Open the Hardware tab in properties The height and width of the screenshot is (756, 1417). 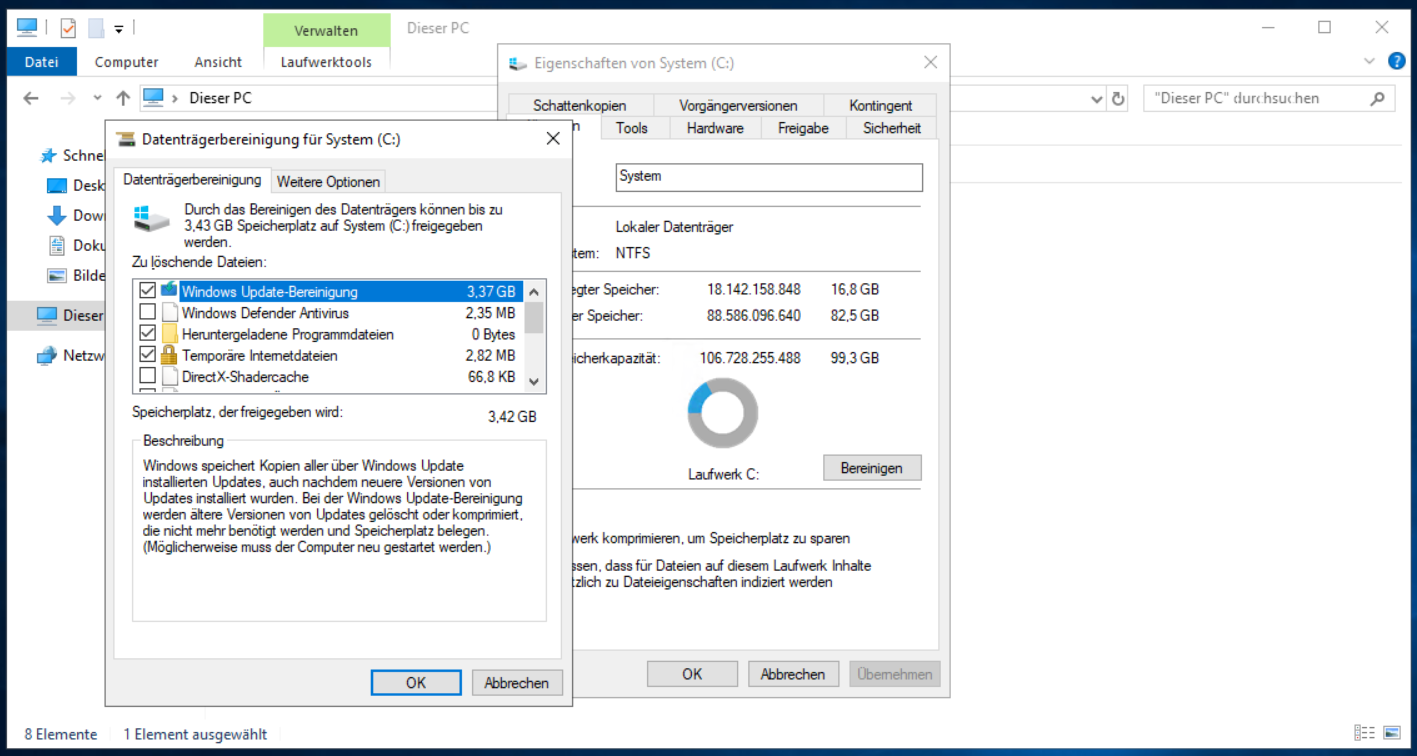[x=715, y=128]
